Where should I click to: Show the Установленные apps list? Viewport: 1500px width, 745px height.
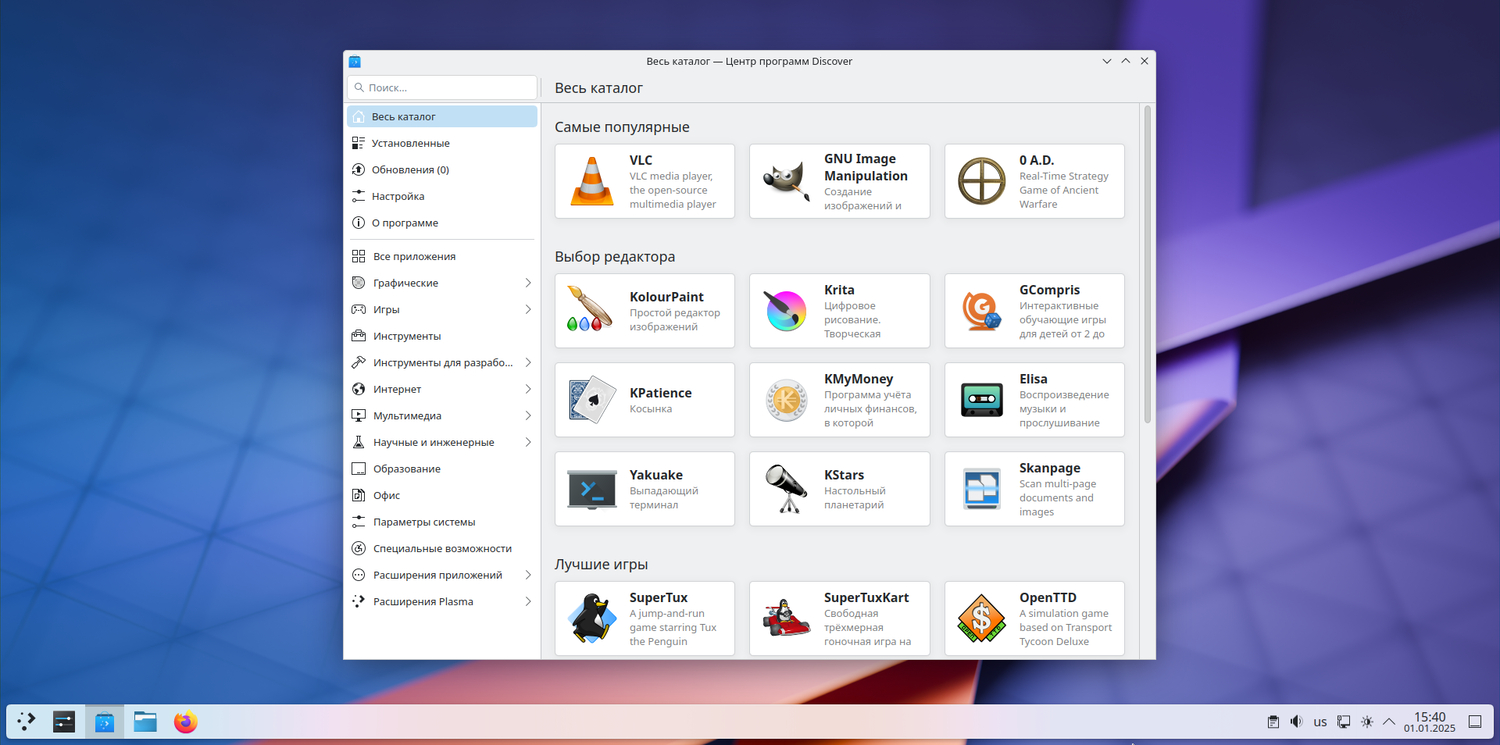pyautogui.click(x=442, y=143)
